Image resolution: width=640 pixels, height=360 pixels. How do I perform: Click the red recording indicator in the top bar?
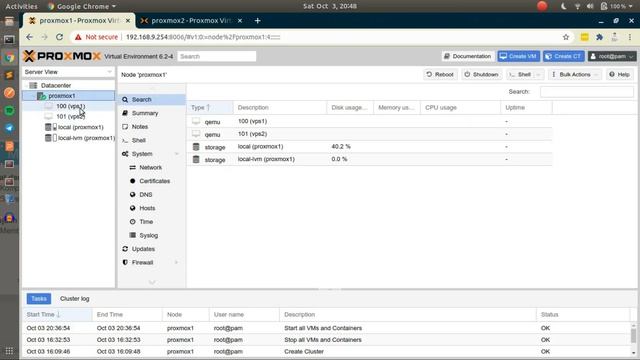542,6
